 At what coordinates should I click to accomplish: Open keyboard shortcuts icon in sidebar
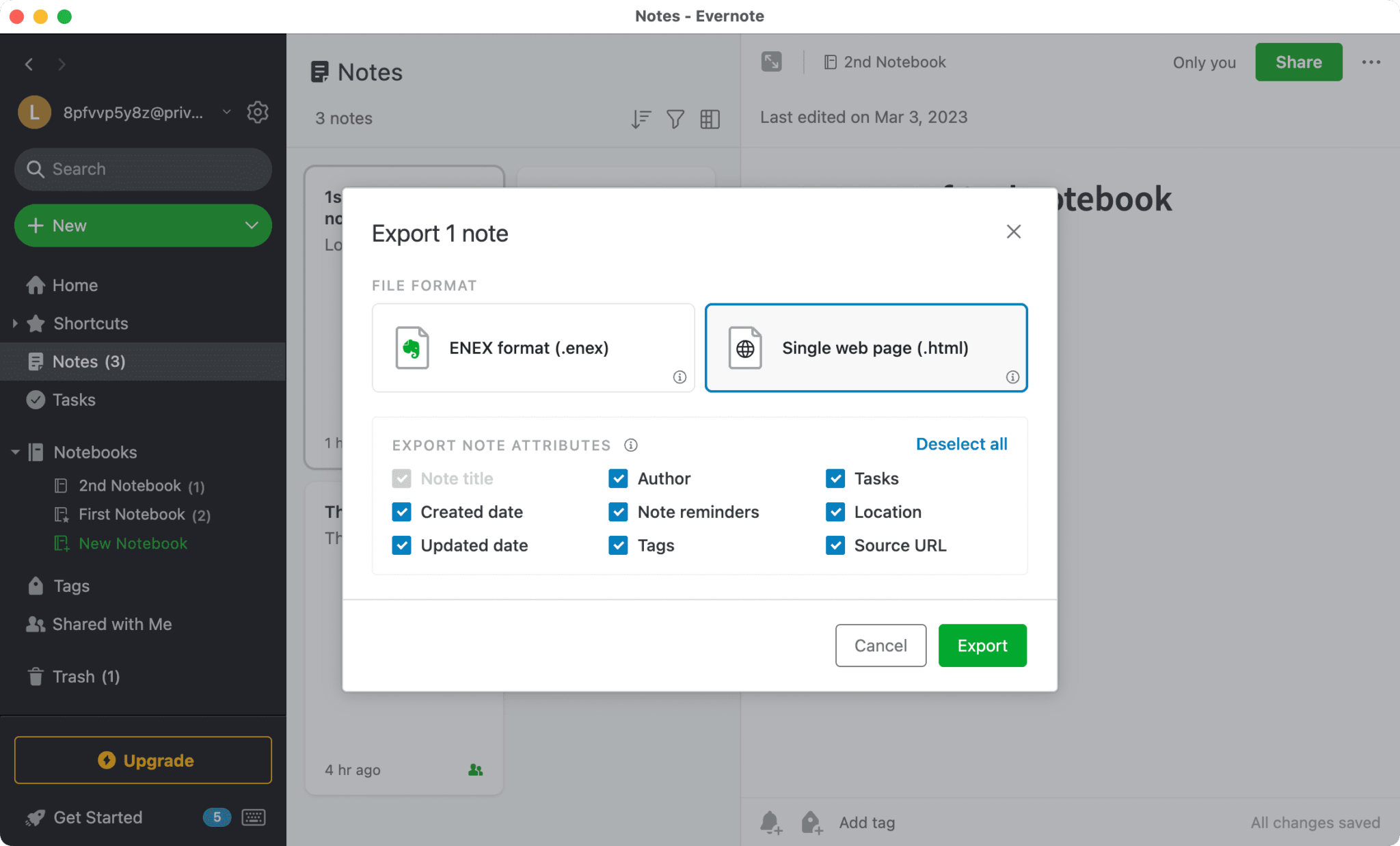(x=254, y=817)
